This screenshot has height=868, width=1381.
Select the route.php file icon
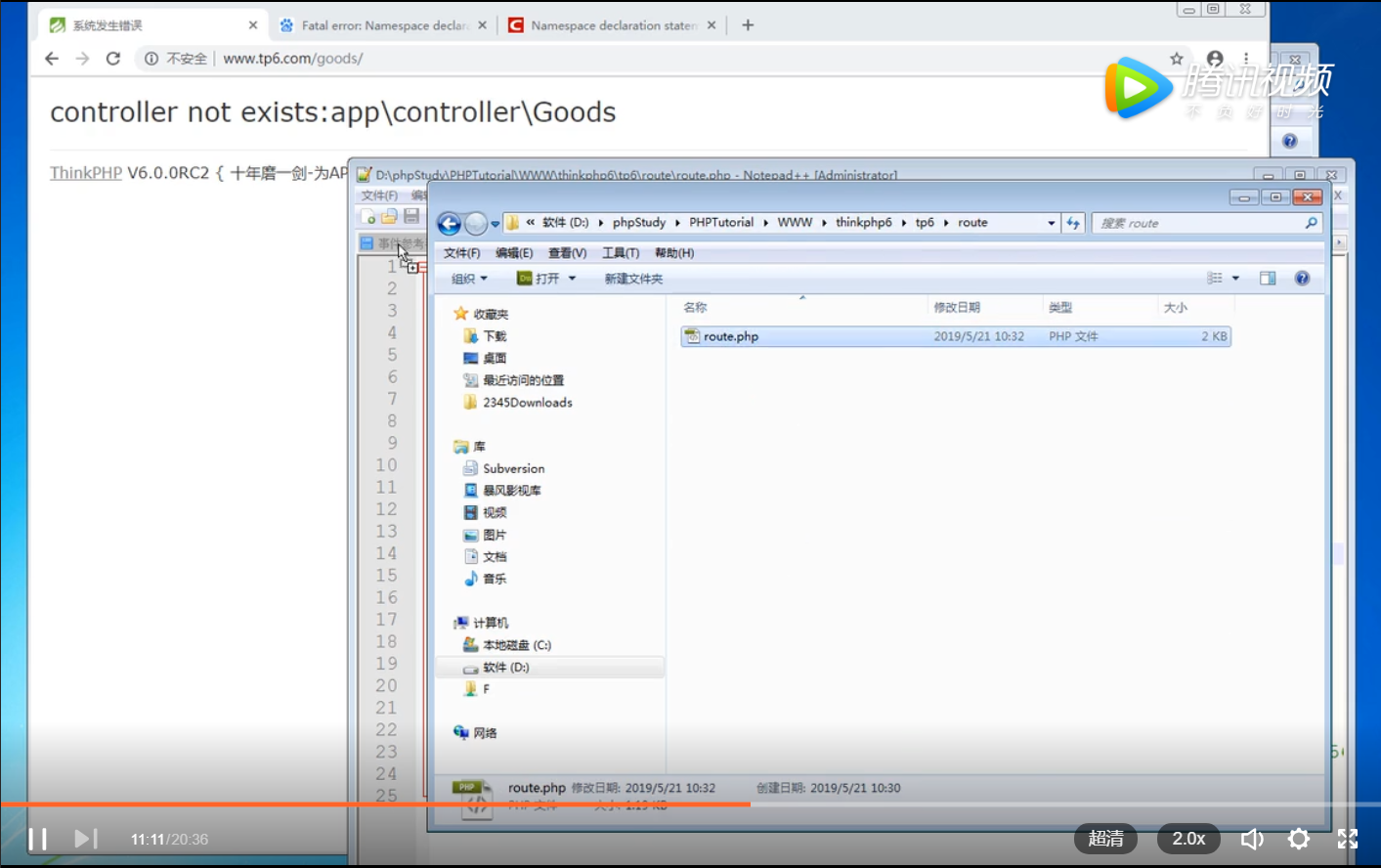(692, 336)
